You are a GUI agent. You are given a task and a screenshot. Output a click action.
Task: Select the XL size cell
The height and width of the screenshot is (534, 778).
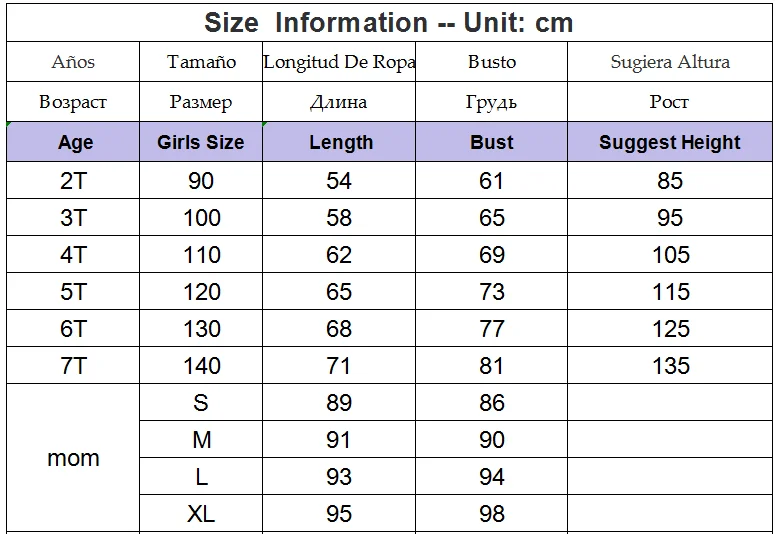click(201, 514)
